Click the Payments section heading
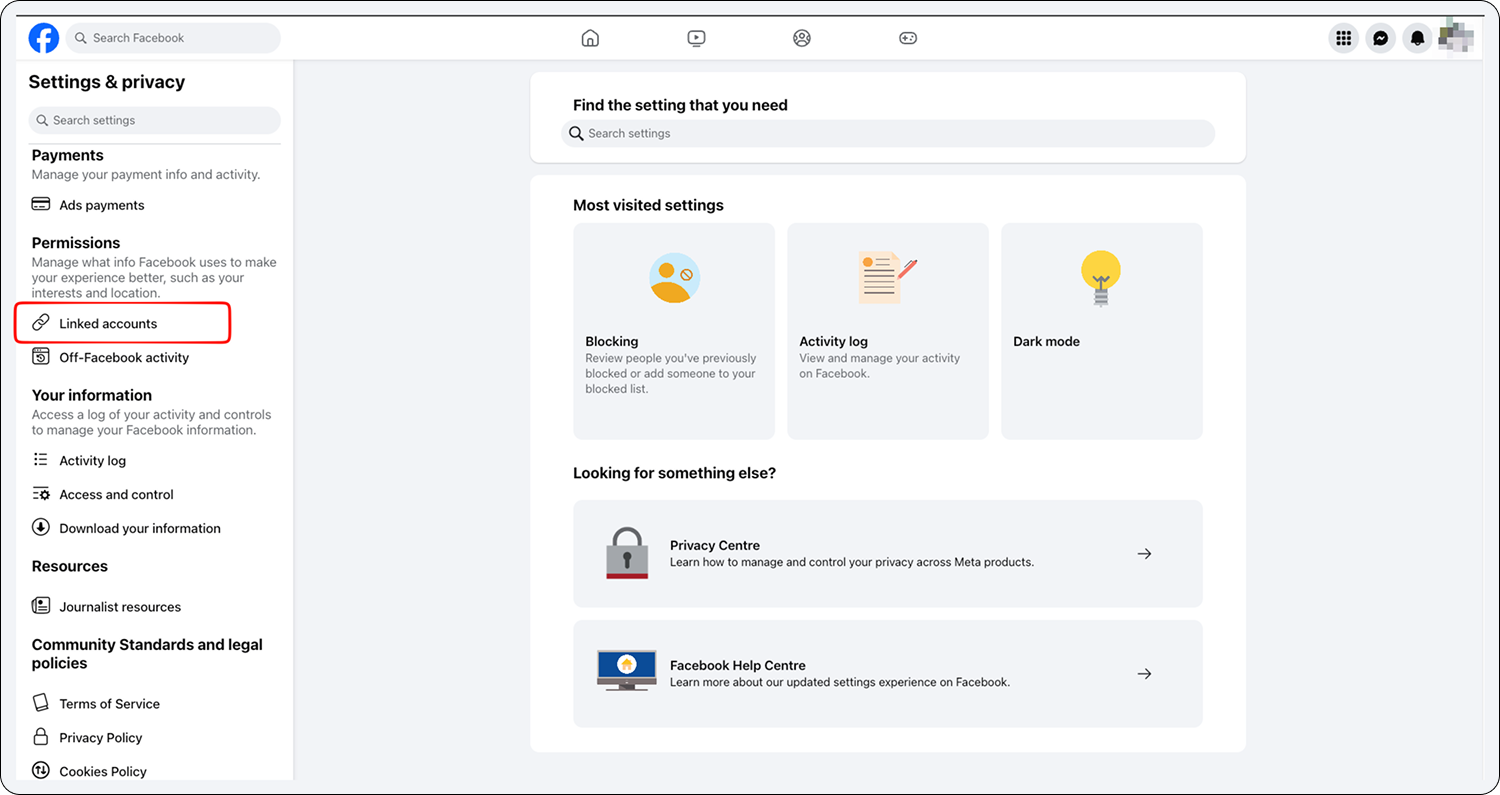The width and height of the screenshot is (1500, 795). coord(68,155)
